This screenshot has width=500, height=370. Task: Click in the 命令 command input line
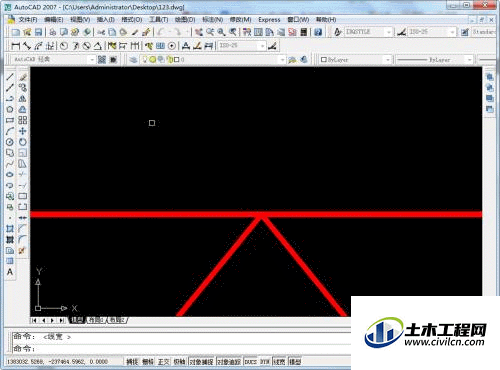[182, 349]
